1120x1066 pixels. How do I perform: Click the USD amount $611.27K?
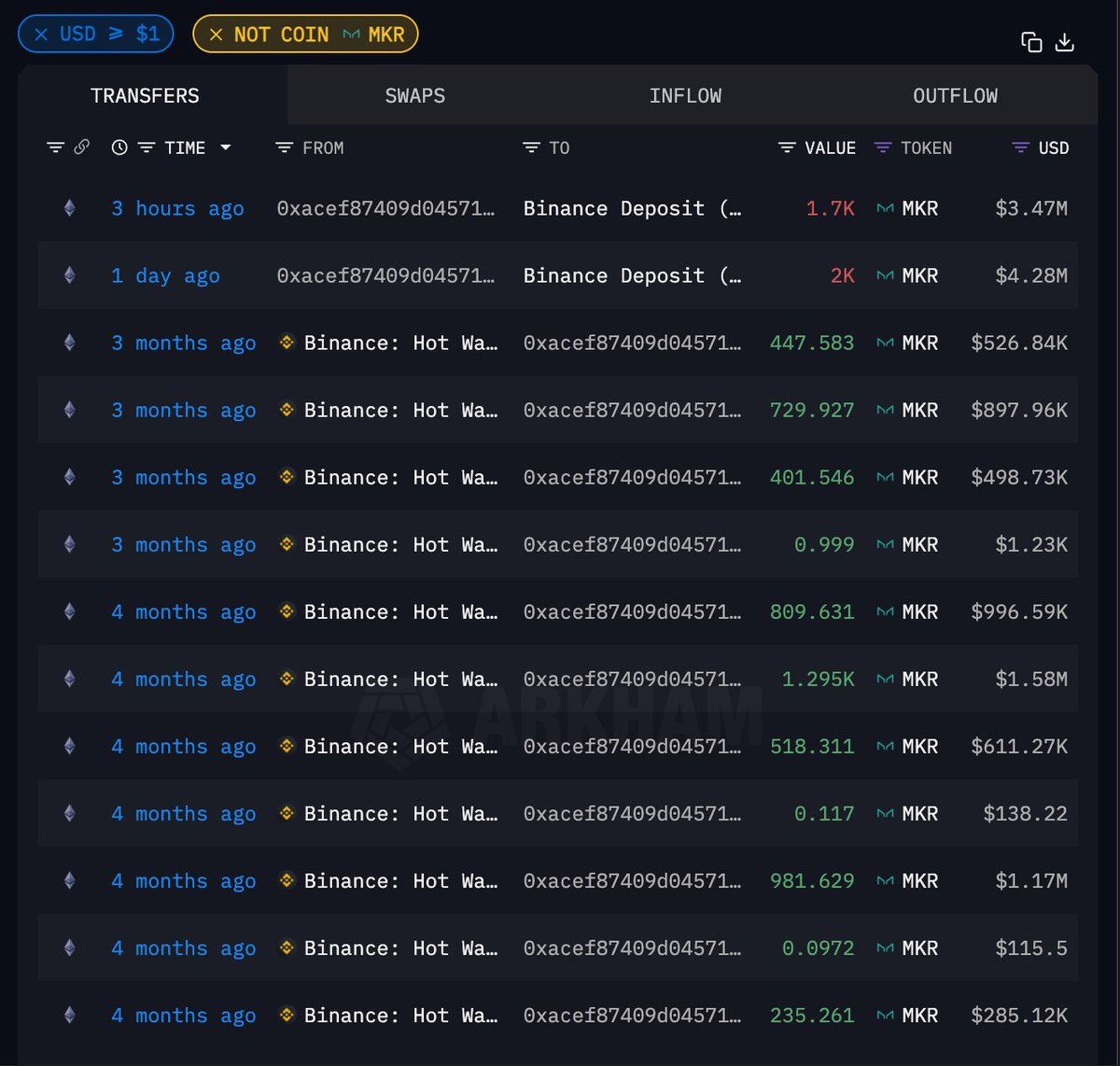pos(1019,746)
